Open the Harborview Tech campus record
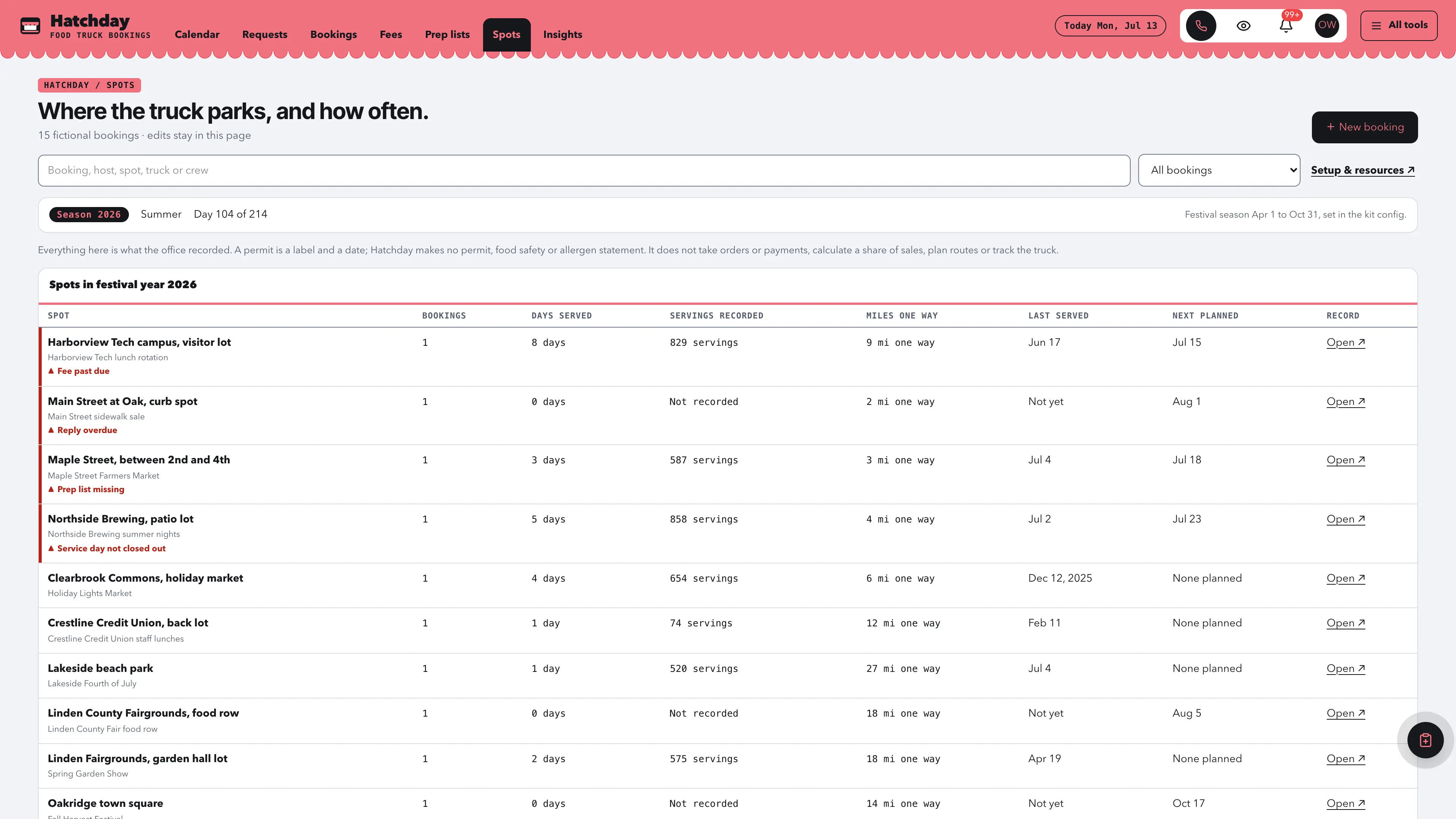 click(x=1345, y=342)
